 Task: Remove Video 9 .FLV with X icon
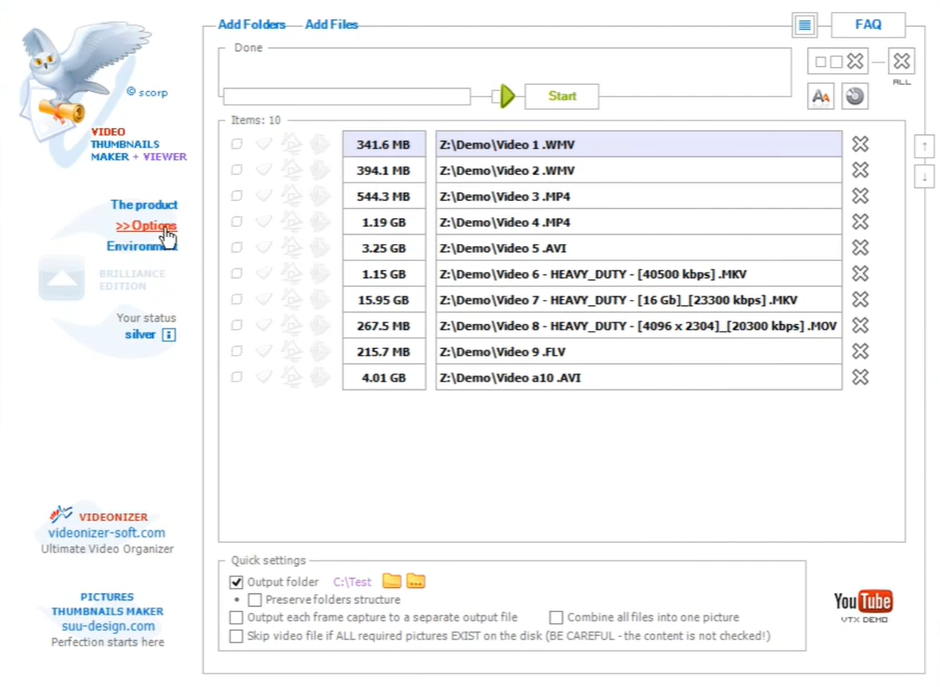click(860, 351)
